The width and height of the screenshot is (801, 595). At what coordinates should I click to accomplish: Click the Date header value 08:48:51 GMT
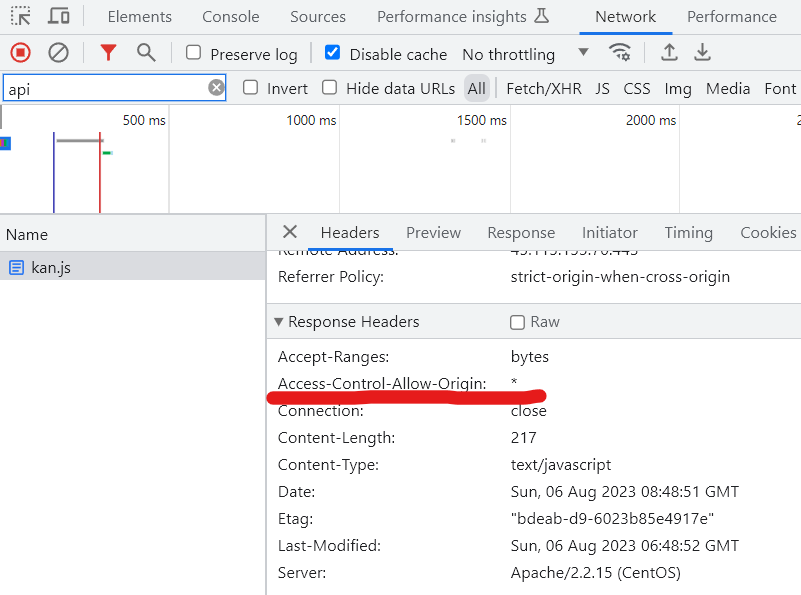625,492
